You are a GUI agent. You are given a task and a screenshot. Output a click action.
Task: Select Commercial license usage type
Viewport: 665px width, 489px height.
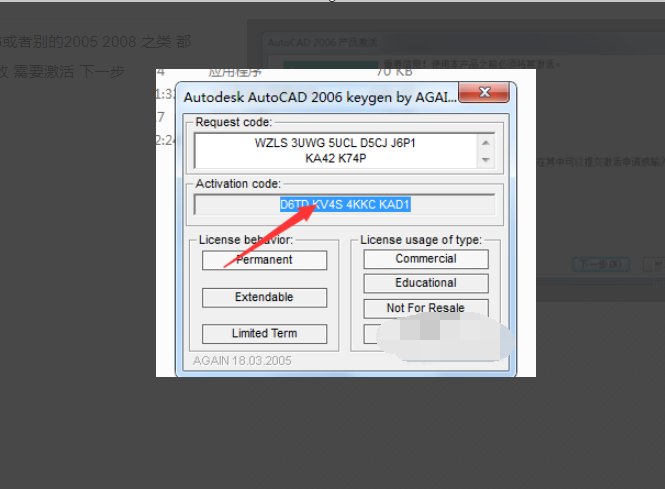pyautogui.click(x=426, y=259)
